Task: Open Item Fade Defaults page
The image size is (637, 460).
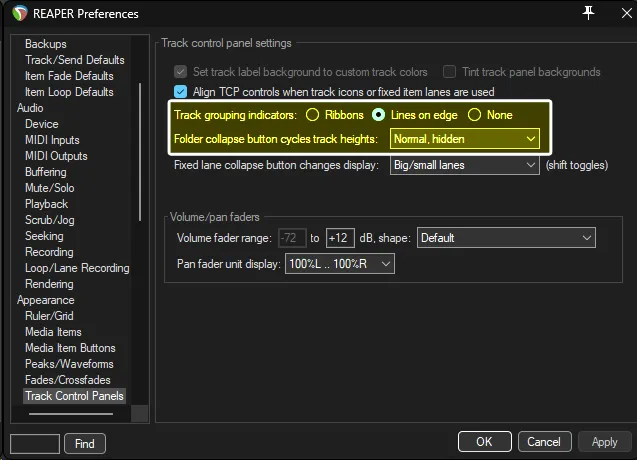Action: pos(69,76)
